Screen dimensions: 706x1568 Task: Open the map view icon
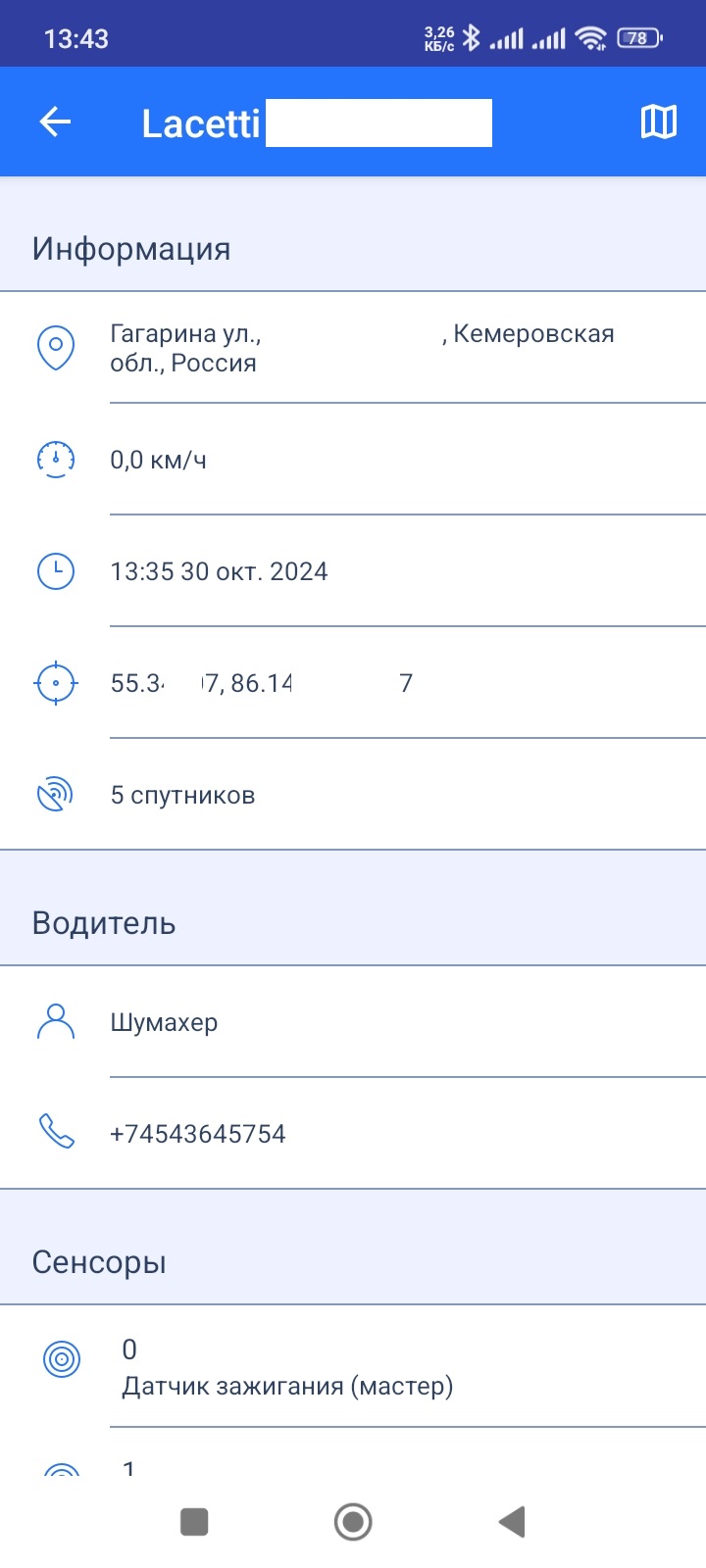[x=659, y=122]
